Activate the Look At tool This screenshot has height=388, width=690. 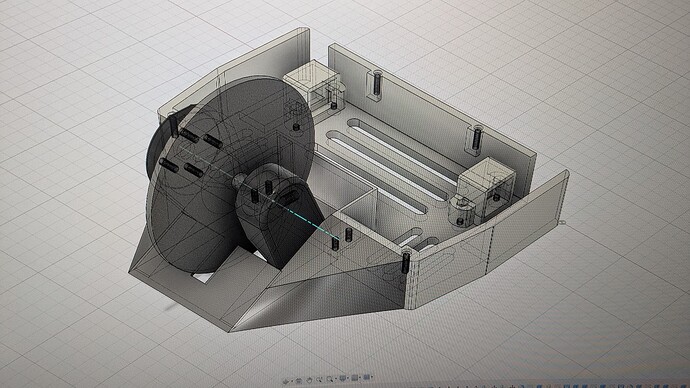point(298,381)
